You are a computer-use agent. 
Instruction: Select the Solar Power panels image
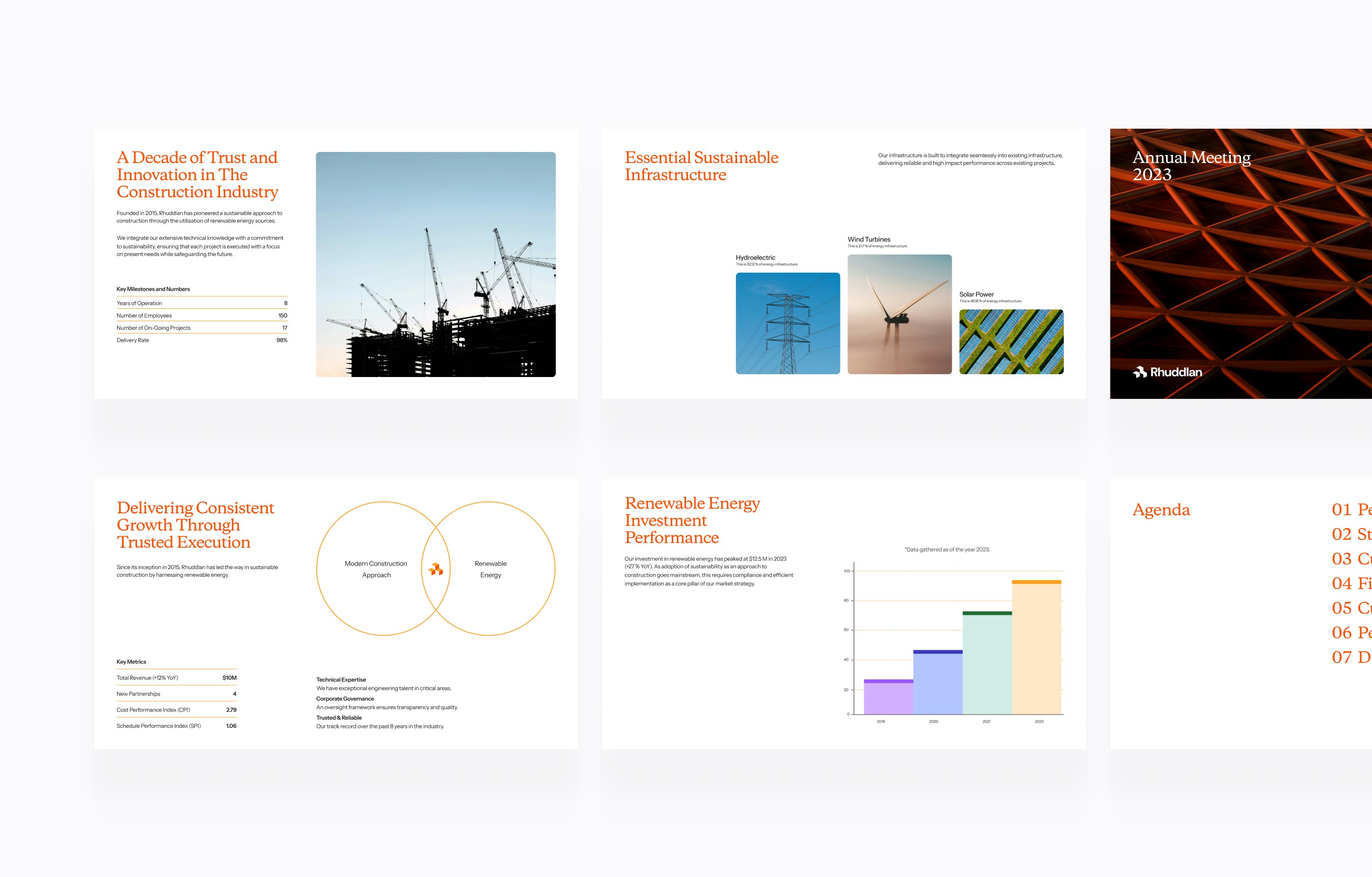tap(1011, 342)
